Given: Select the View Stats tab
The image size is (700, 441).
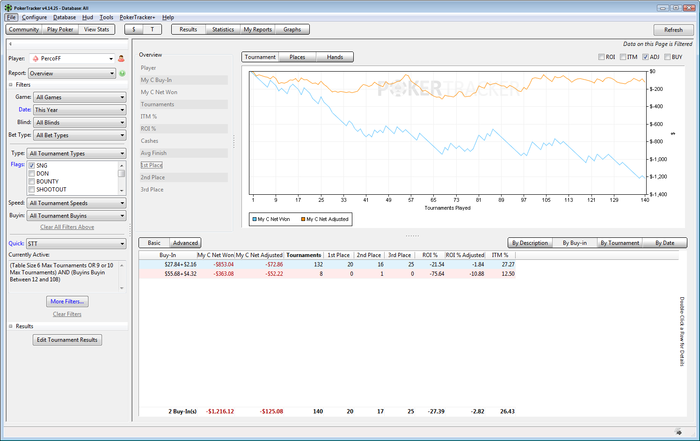Looking at the screenshot, I should [x=96, y=29].
